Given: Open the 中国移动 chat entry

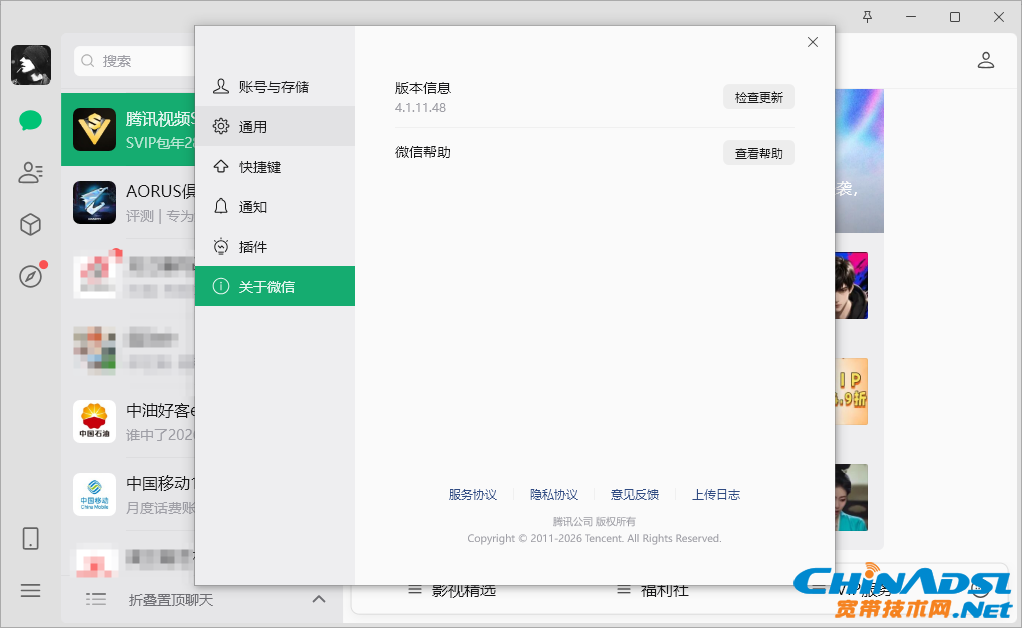Looking at the screenshot, I should (x=128, y=494).
